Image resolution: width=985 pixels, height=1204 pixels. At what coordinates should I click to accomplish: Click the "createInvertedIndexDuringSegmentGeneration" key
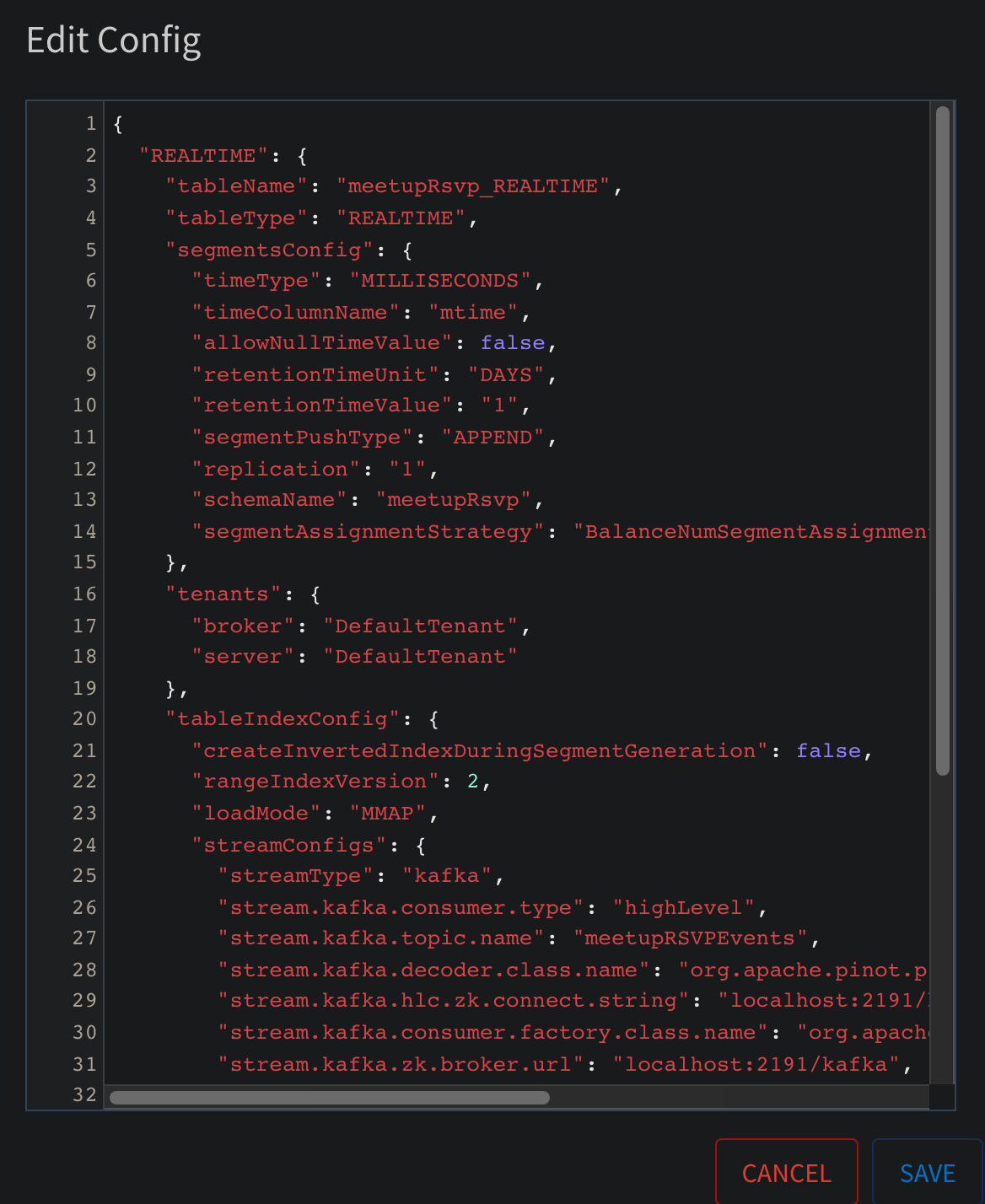[x=479, y=751]
